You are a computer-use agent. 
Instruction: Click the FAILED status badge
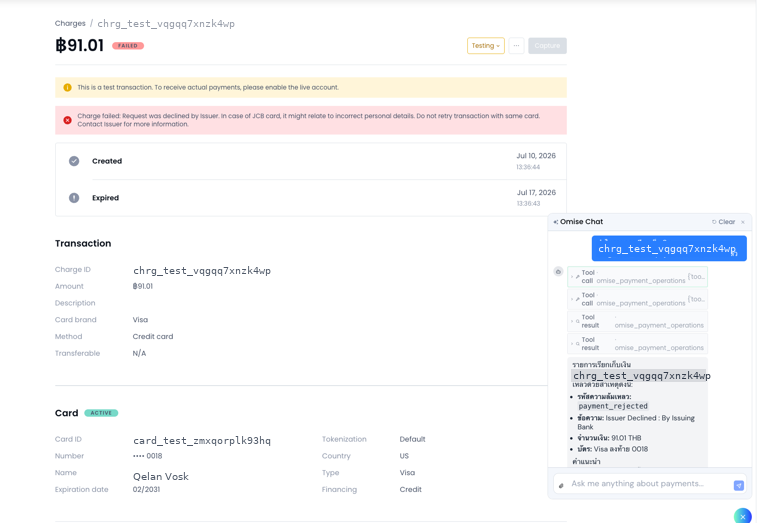128,46
